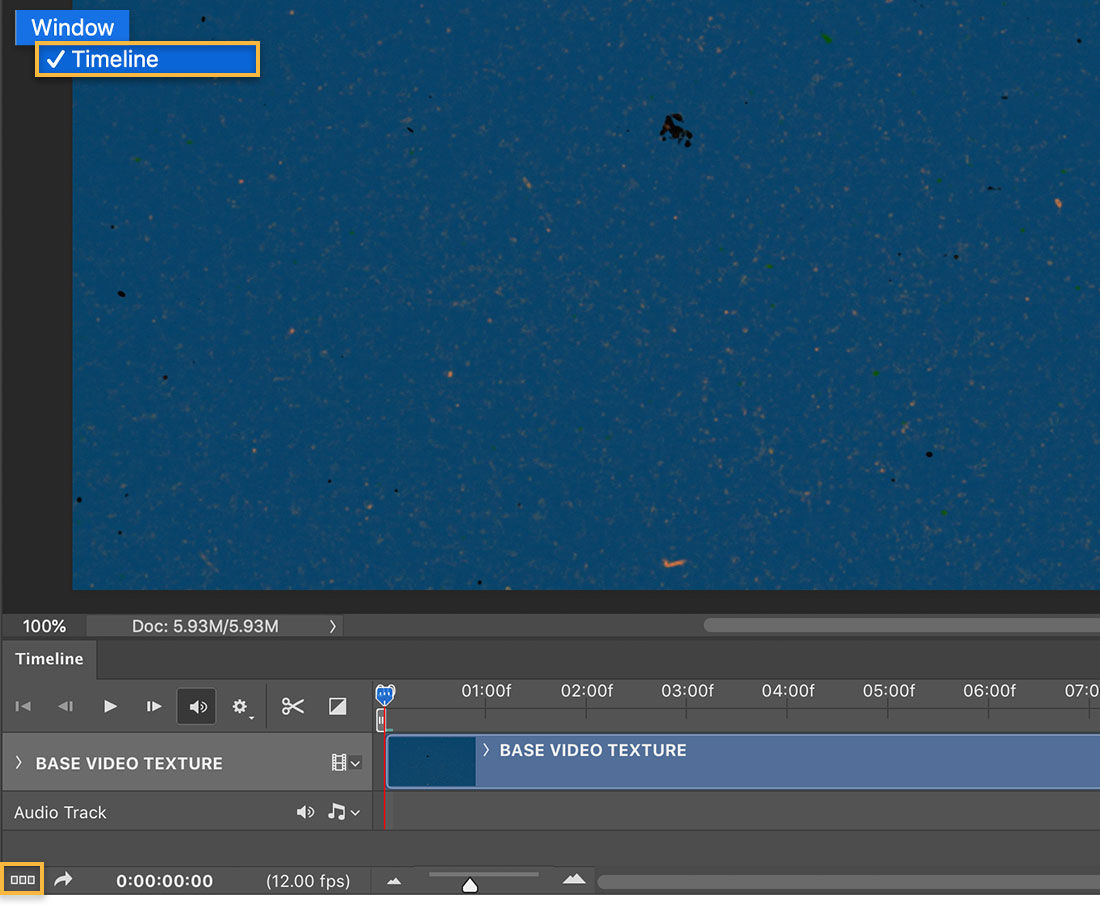Select the Split at playhead scissors icon
1100x909 pixels.
pyautogui.click(x=292, y=706)
